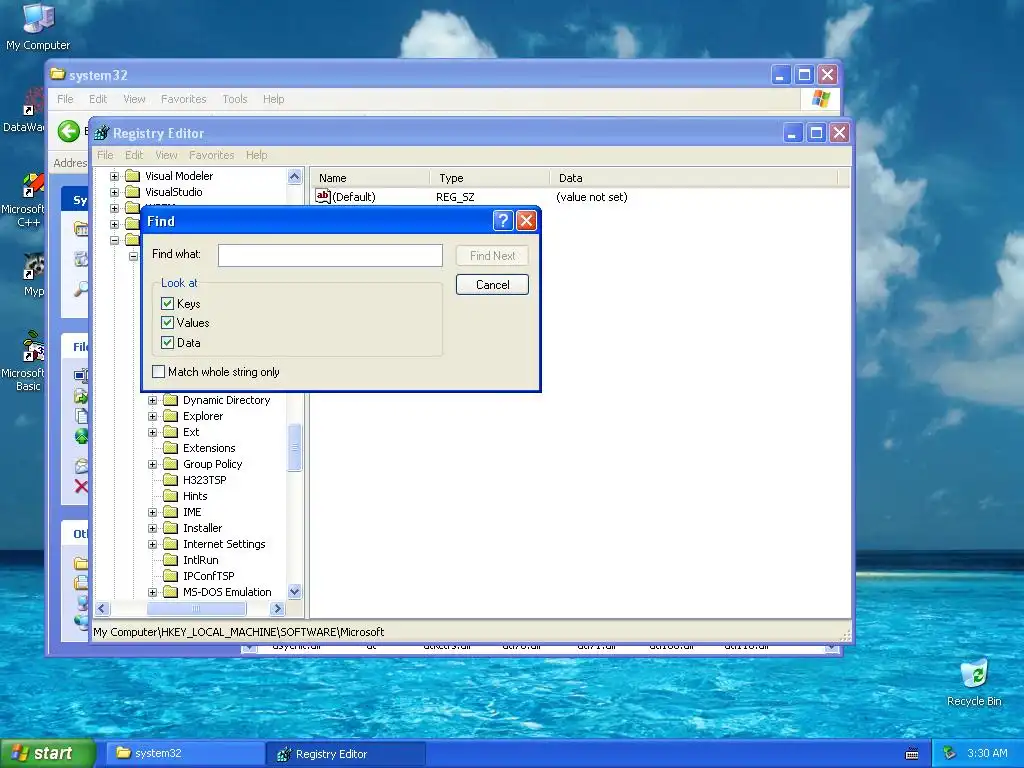Click the Find Next button
Viewport: 1024px width, 768px height.
tap(492, 255)
